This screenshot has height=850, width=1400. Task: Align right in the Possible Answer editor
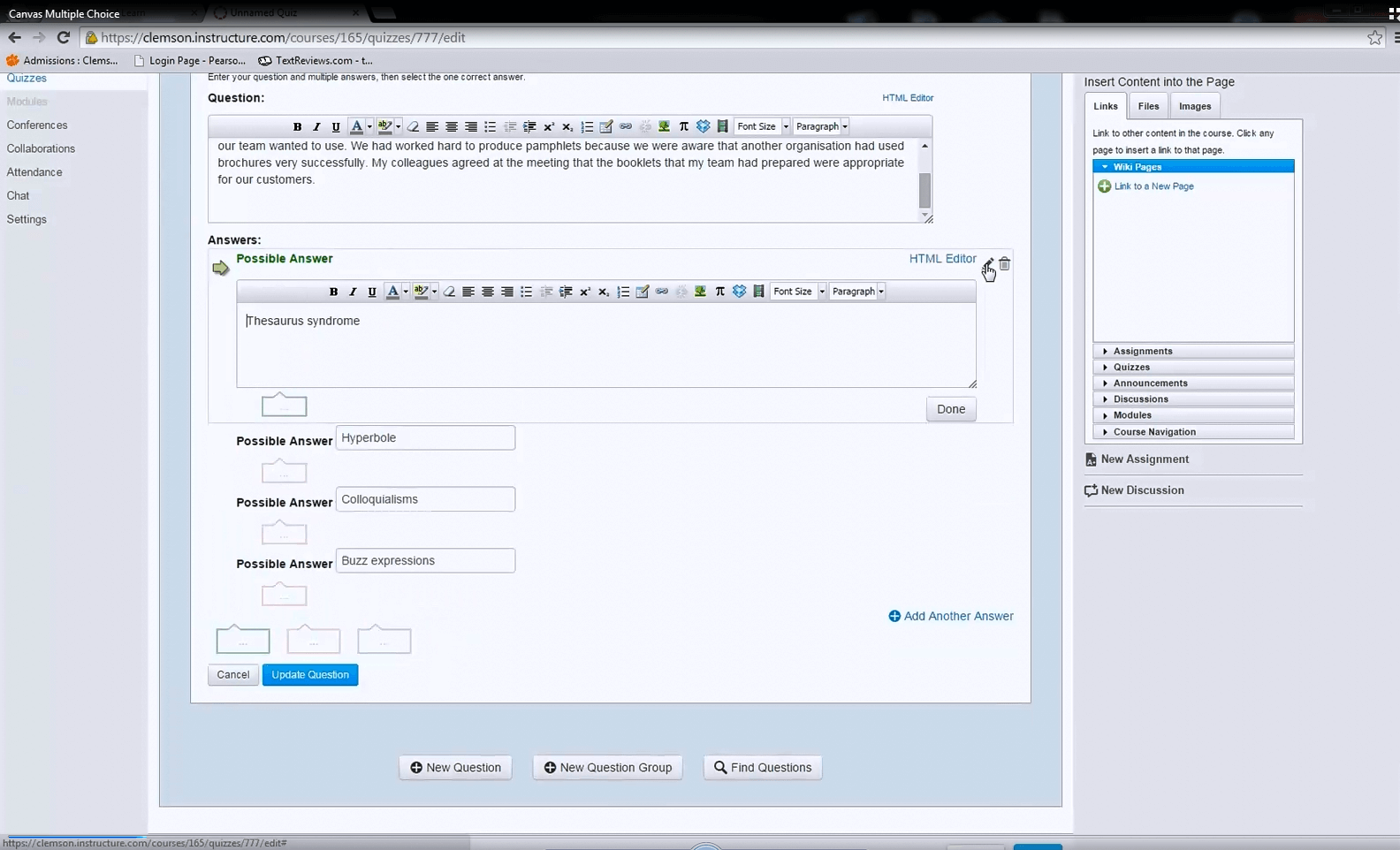[507, 292]
